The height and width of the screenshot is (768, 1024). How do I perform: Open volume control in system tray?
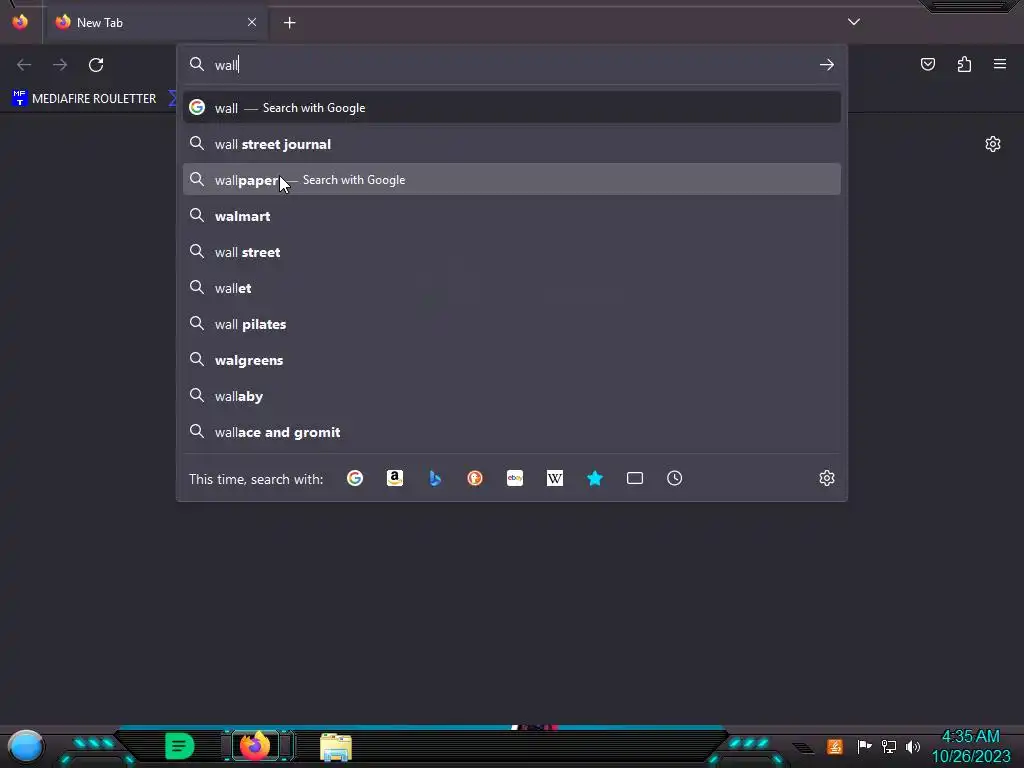pos(913,746)
